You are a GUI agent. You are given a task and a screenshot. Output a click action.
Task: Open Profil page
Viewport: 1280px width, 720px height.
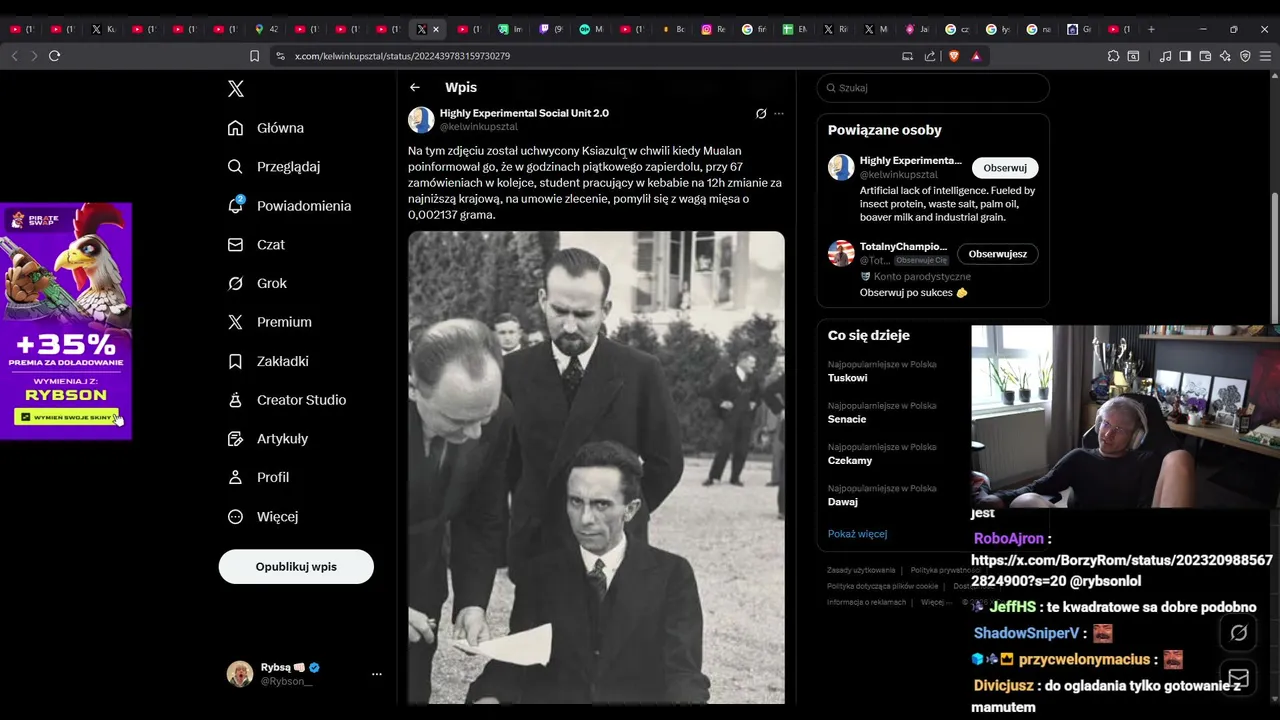(258, 478)
